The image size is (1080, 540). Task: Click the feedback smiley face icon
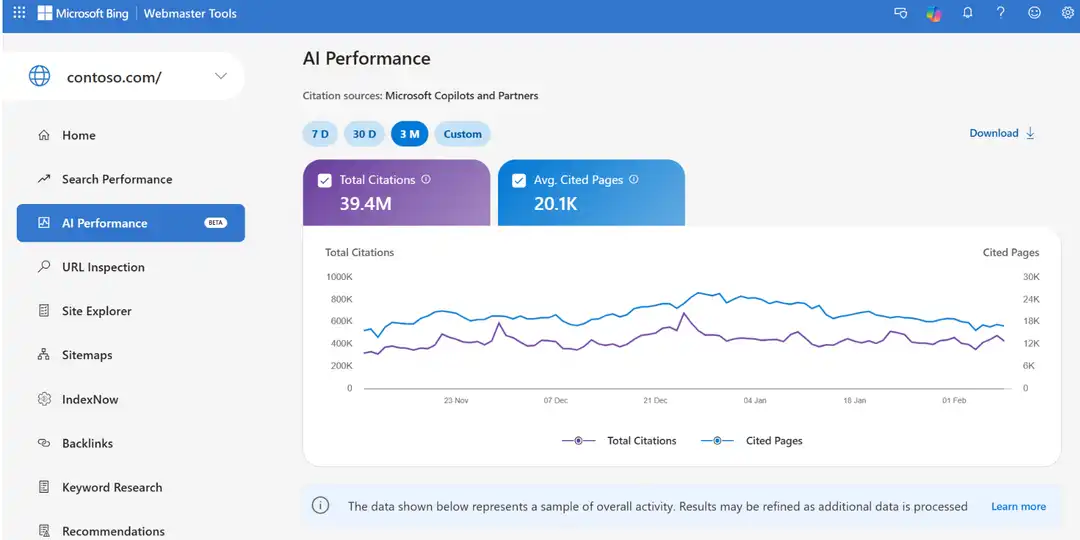(1034, 13)
